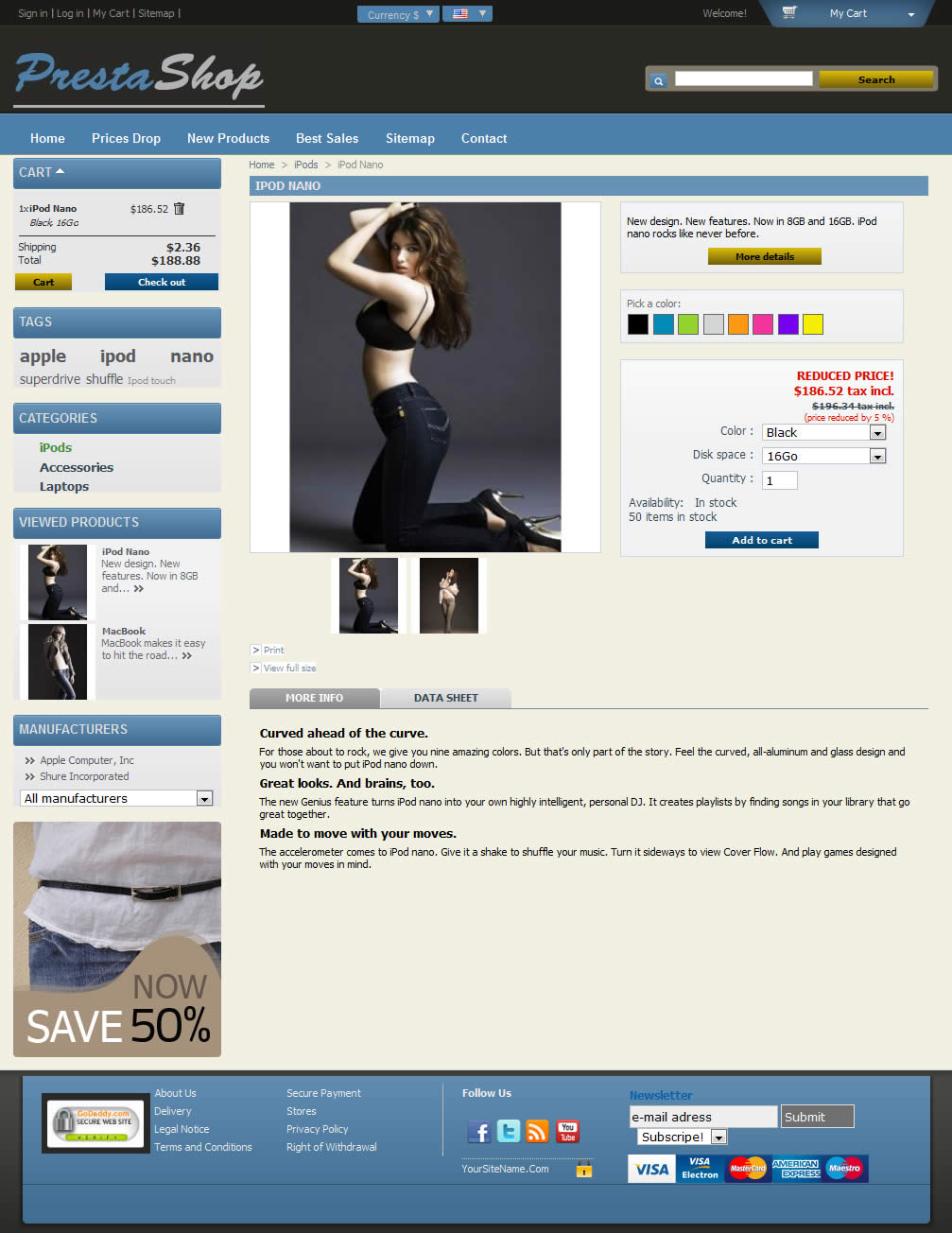
Task: Pick the black color swatch
Action: point(638,324)
